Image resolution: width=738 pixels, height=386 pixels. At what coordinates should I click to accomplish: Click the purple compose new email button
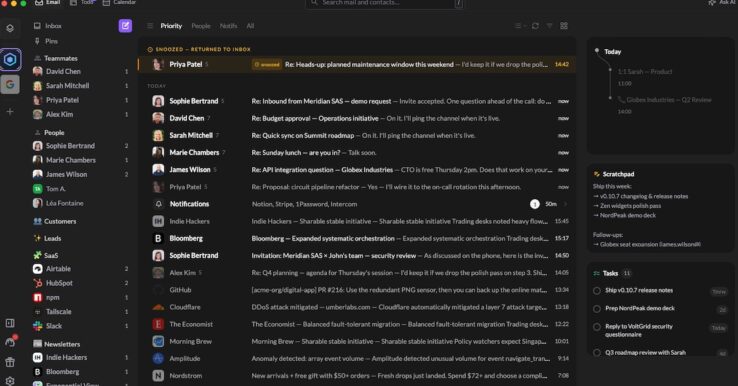point(125,26)
